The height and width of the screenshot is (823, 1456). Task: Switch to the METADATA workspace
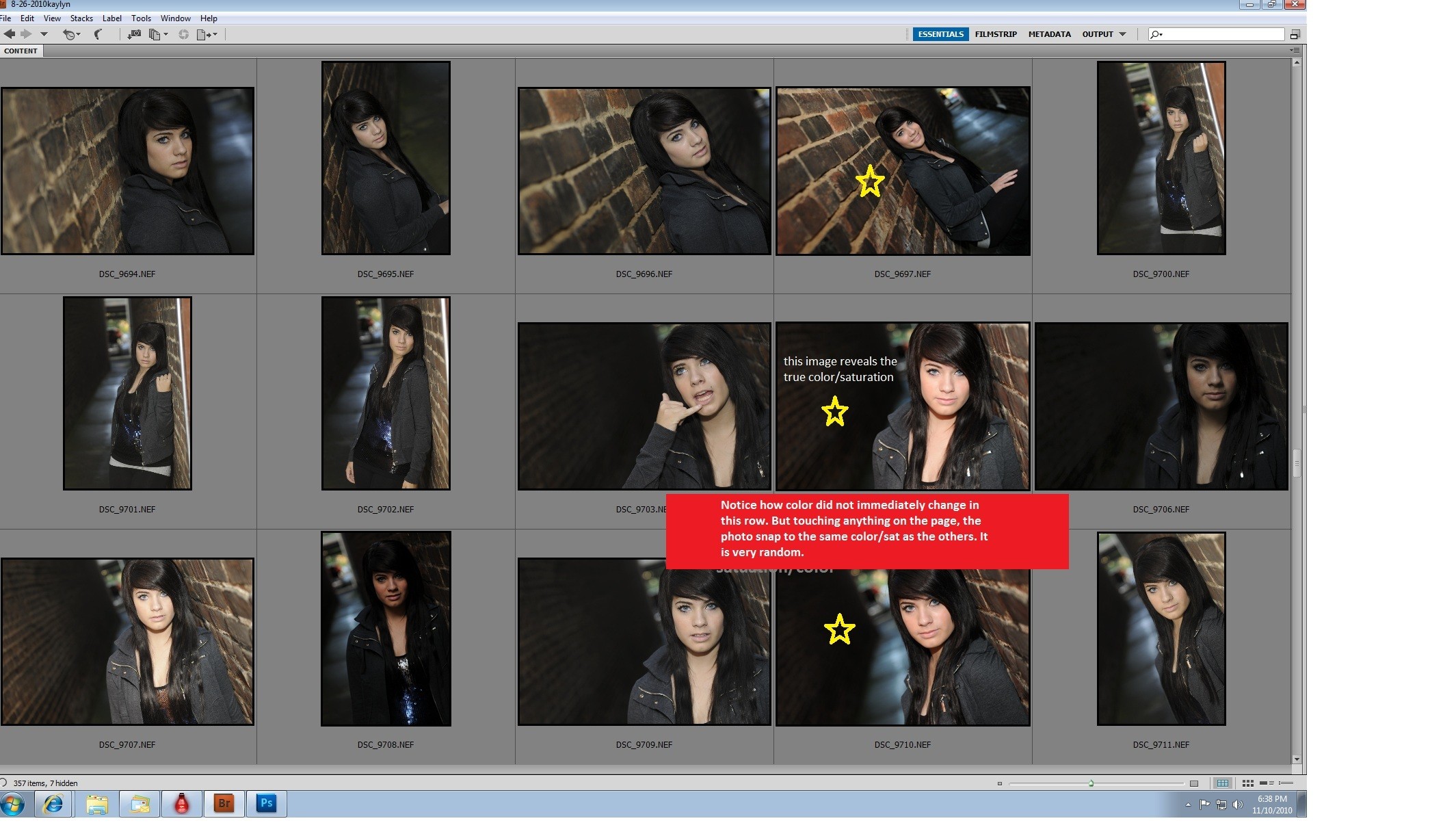(x=1049, y=34)
